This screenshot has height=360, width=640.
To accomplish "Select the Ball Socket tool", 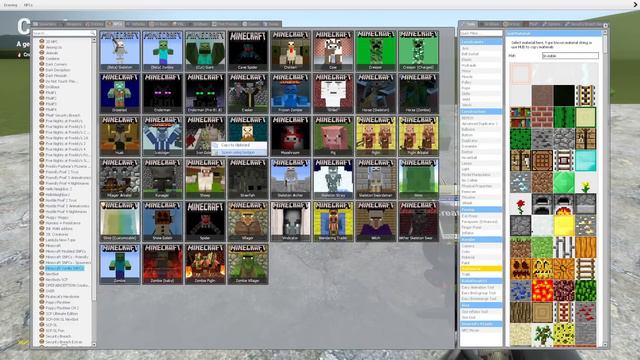I will pos(481,54).
